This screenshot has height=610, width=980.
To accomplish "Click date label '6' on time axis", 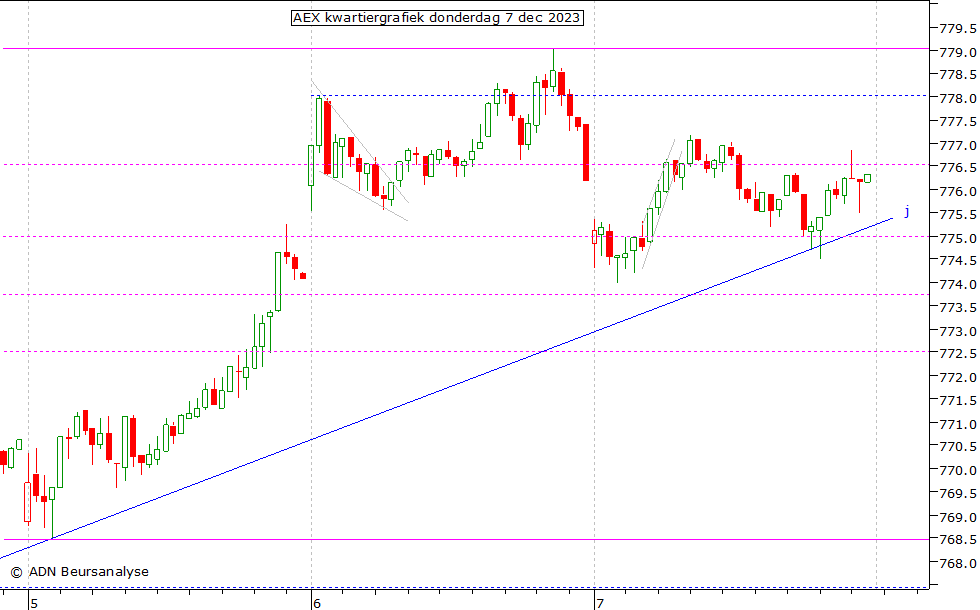I will pyautogui.click(x=317, y=604).
